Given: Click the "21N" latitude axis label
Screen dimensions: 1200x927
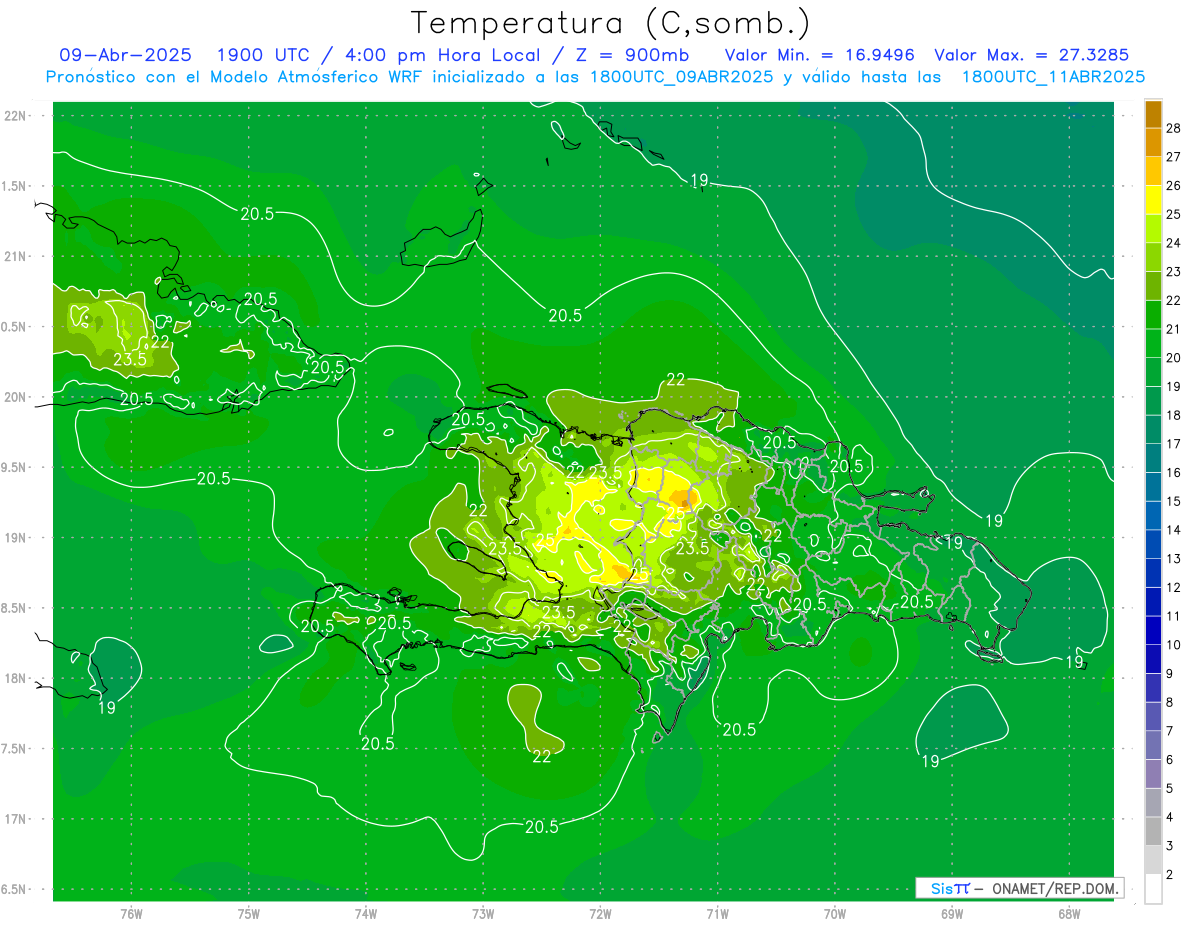Looking at the screenshot, I should (x=15, y=256).
